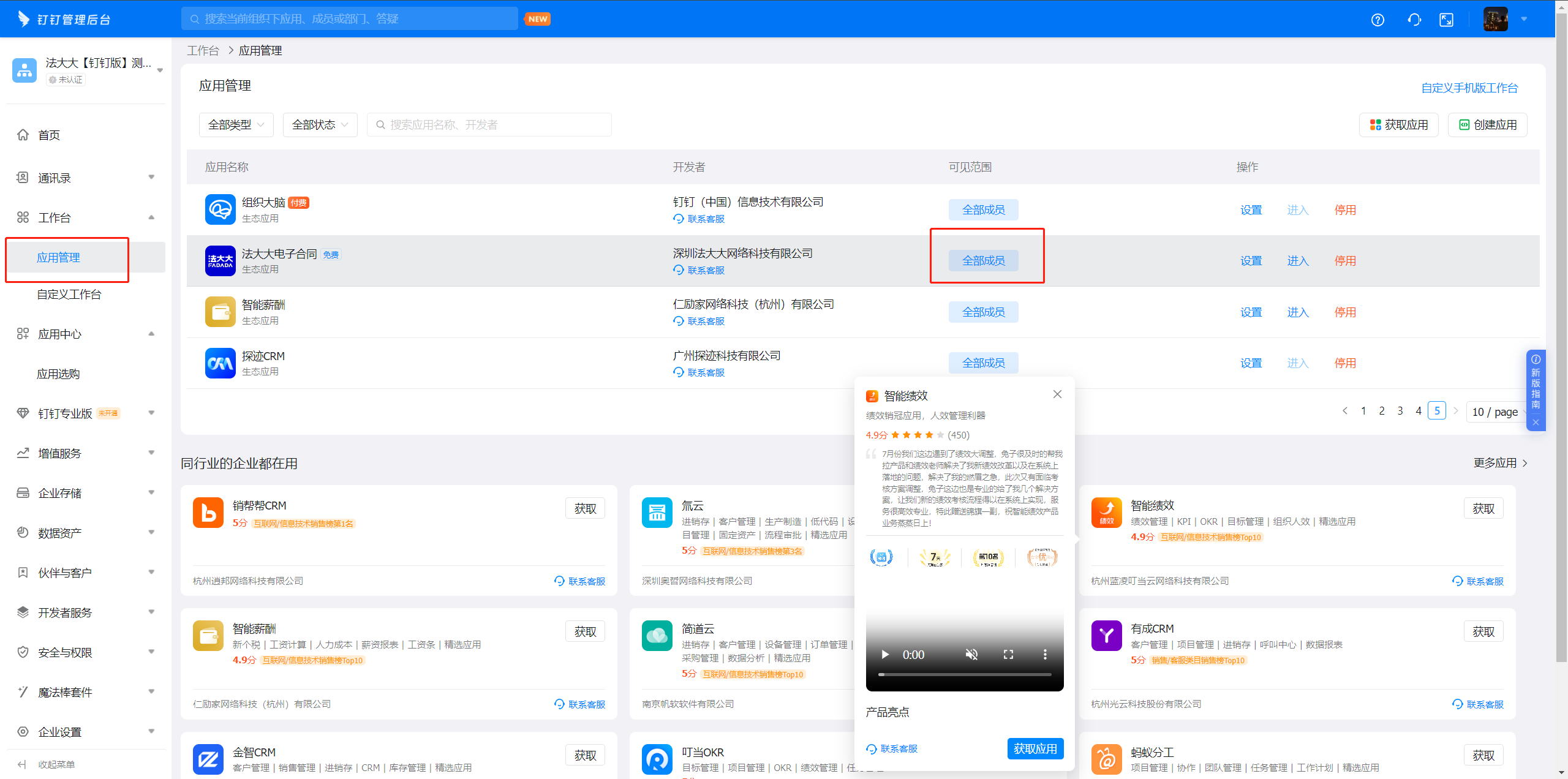The height and width of the screenshot is (779, 1568).
Task: Click the 智能薪酬 app icon in table
Action: [x=220, y=312]
